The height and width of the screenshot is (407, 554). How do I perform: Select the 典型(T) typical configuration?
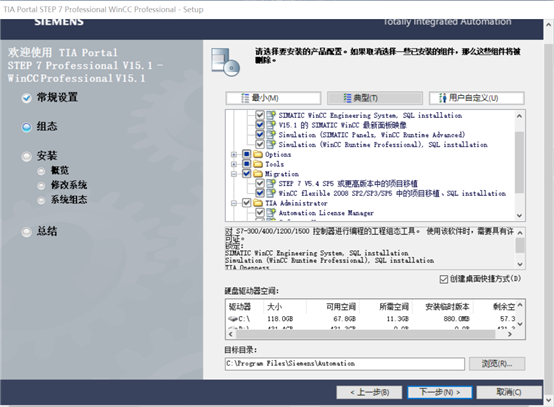(375, 98)
